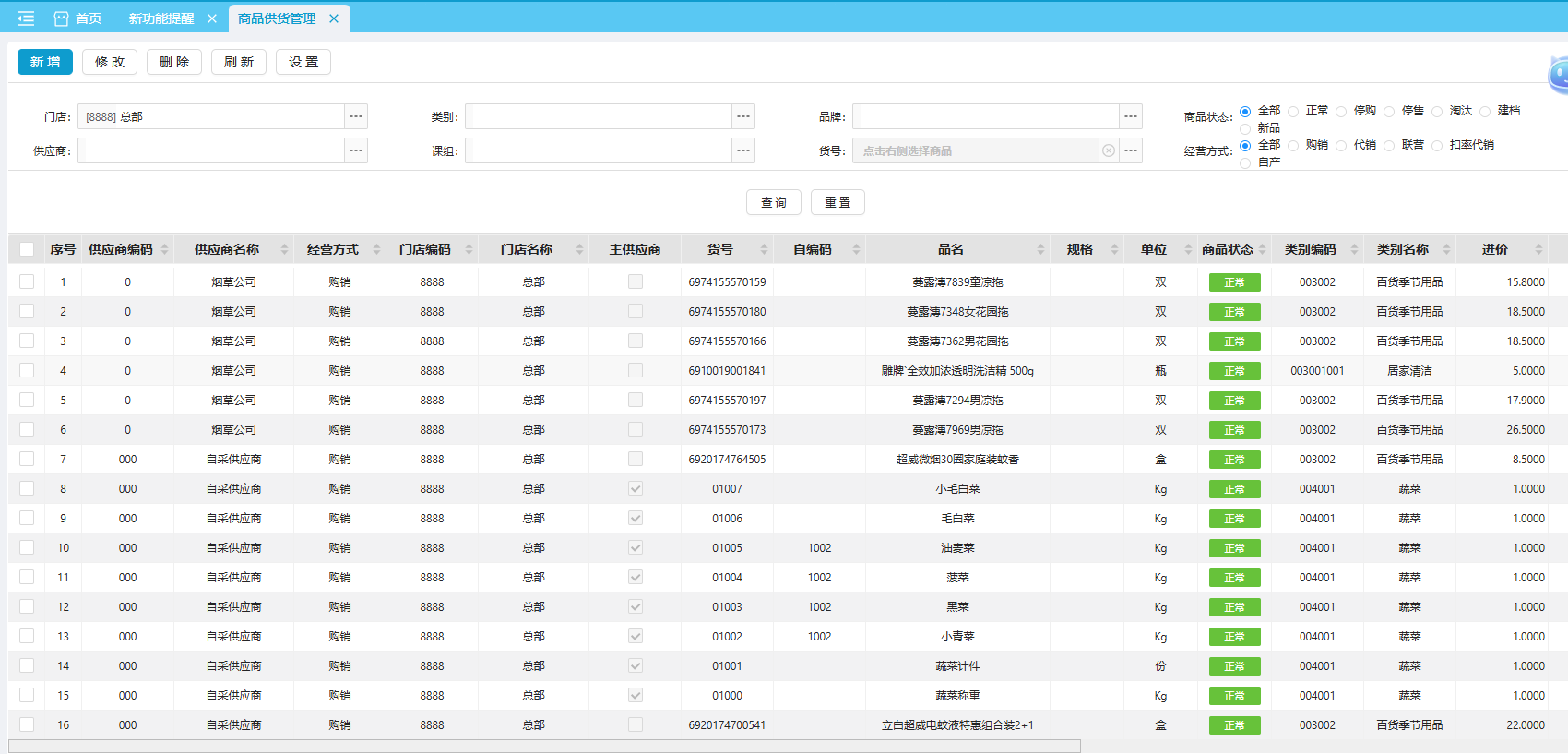Viewport: 1568px width, 754px height.
Task: Clear the 货号 field with the X icon
Action: [x=1109, y=150]
